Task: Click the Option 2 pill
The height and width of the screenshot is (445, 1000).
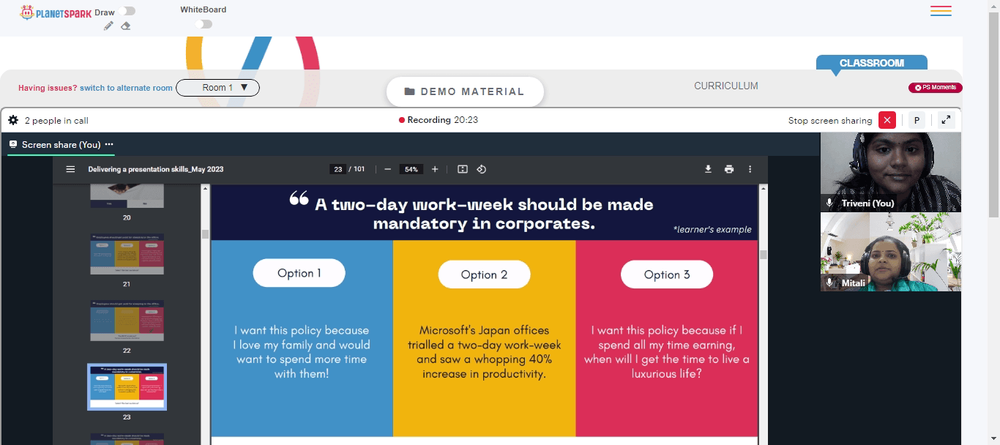Action: [x=484, y=275]
